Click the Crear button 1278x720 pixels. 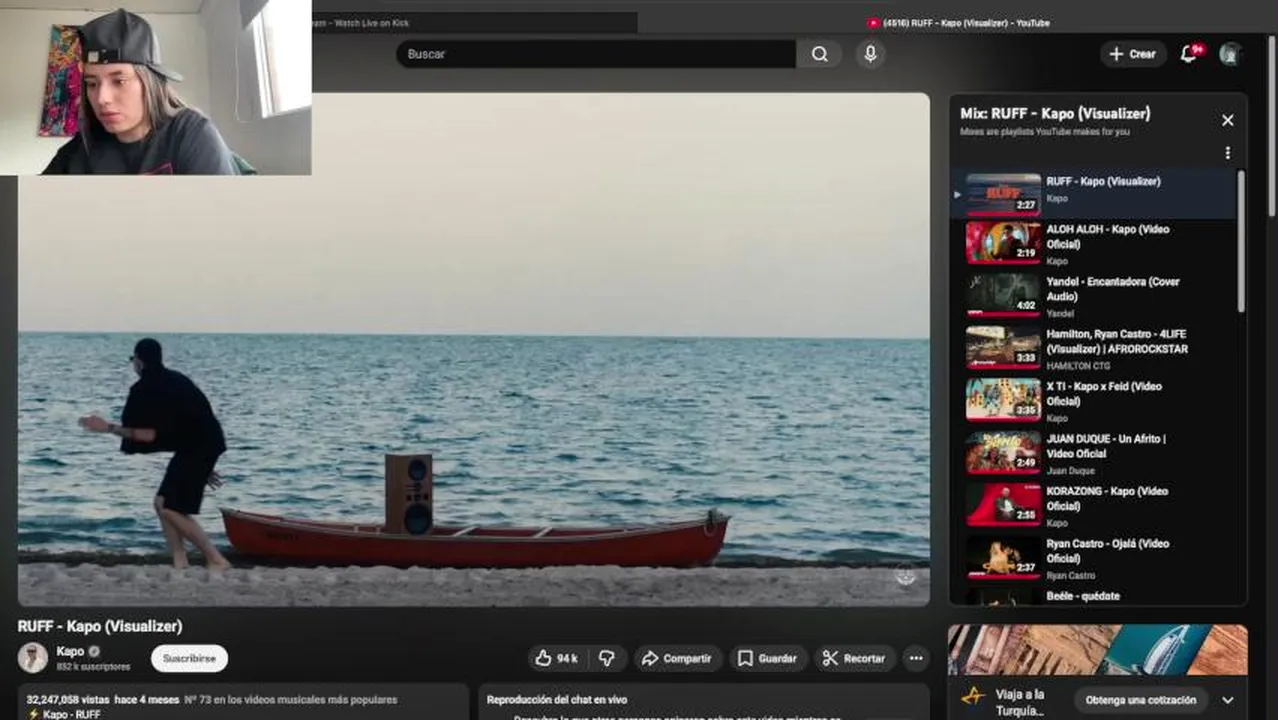1133,54
